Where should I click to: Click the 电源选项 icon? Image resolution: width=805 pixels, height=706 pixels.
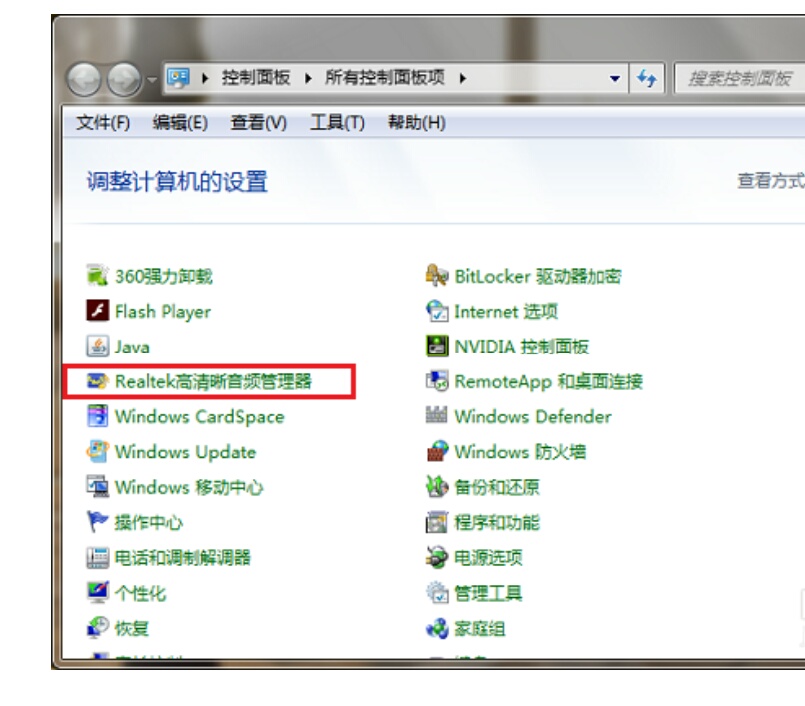point(437,557)
